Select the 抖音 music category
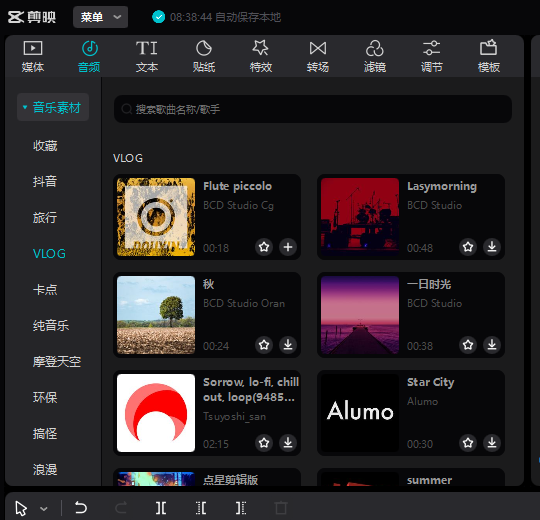540x520 pixels. (45, 181)
